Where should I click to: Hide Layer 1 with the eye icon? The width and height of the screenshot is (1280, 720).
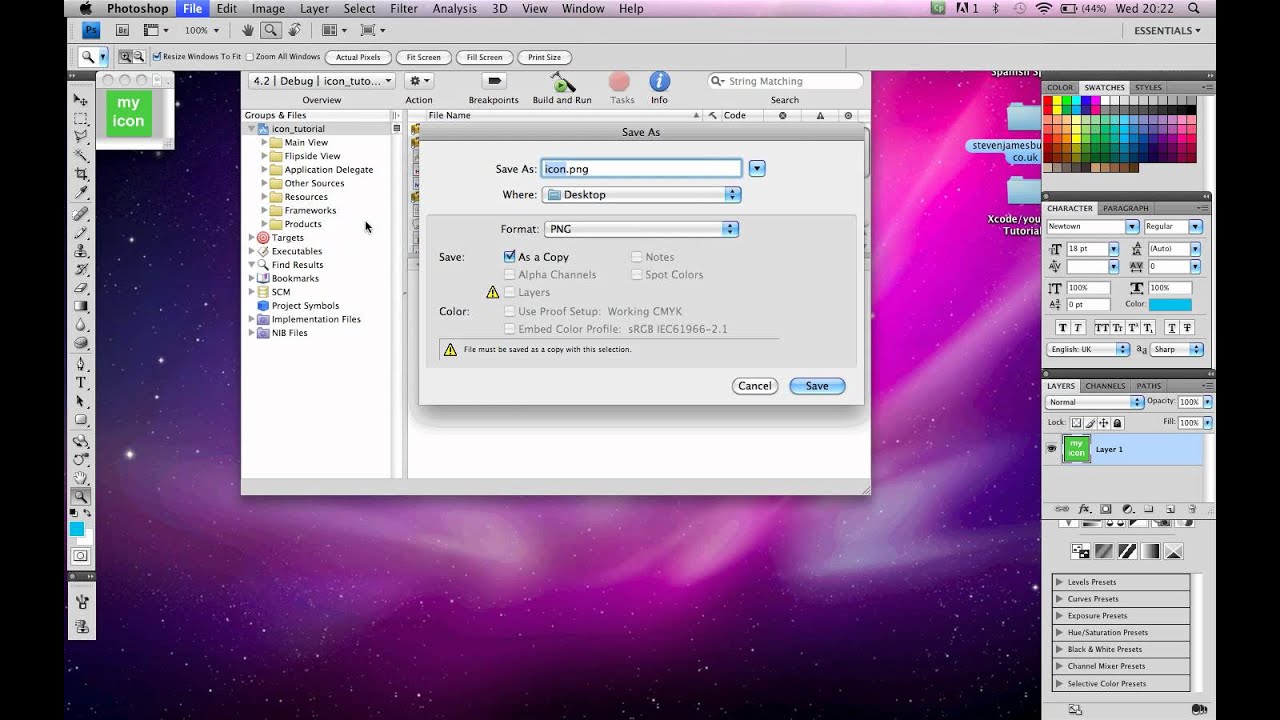[1051, 449]
